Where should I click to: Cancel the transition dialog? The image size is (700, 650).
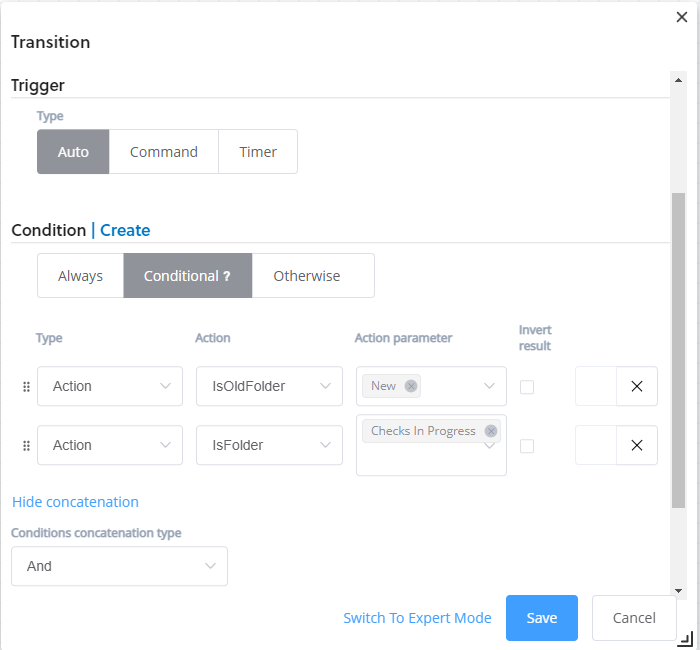click(x=634, y=618)
